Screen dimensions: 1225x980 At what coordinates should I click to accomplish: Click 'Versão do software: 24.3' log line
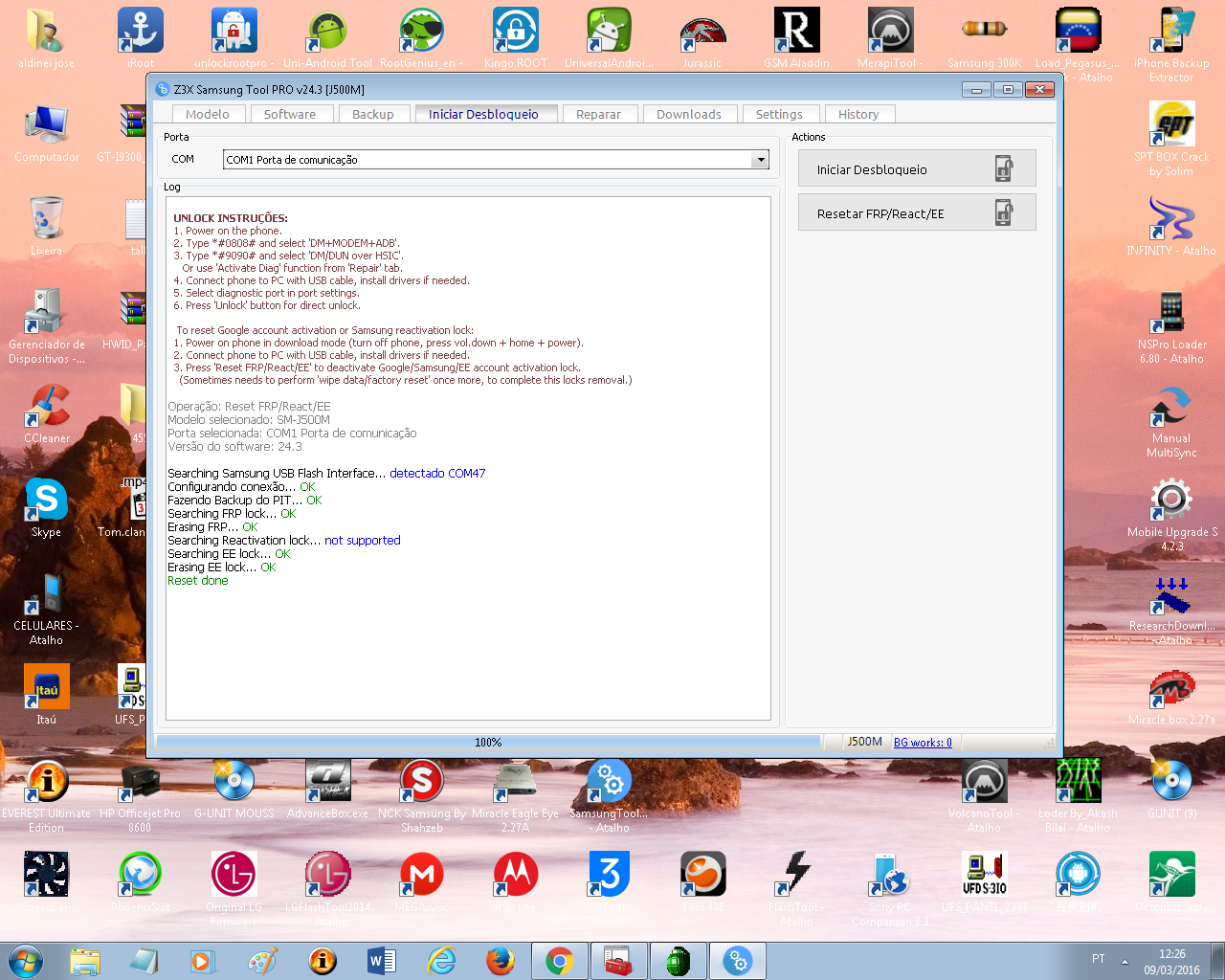(234, 447)
